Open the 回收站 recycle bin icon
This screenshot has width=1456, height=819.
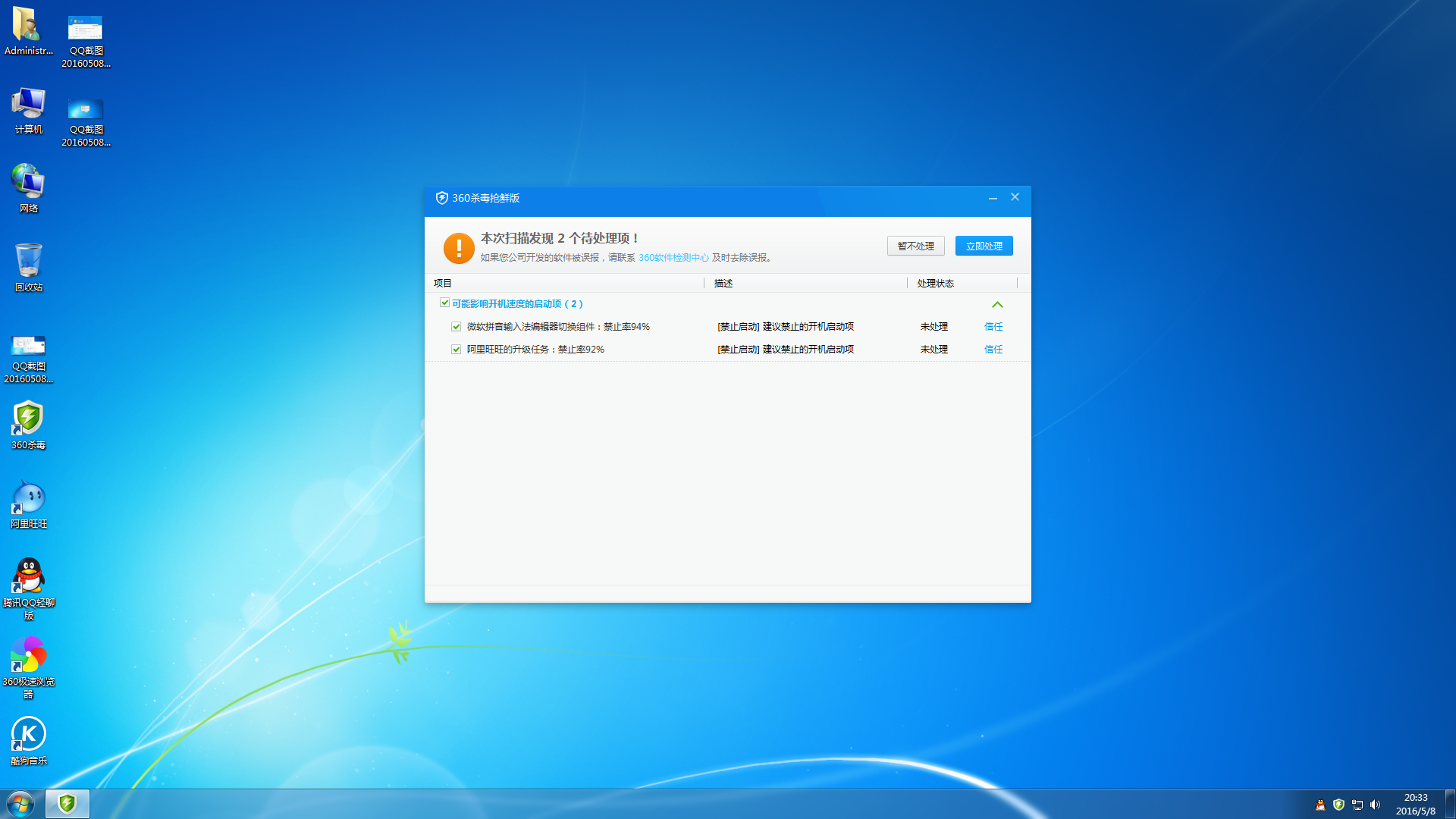tap(28, 262)
